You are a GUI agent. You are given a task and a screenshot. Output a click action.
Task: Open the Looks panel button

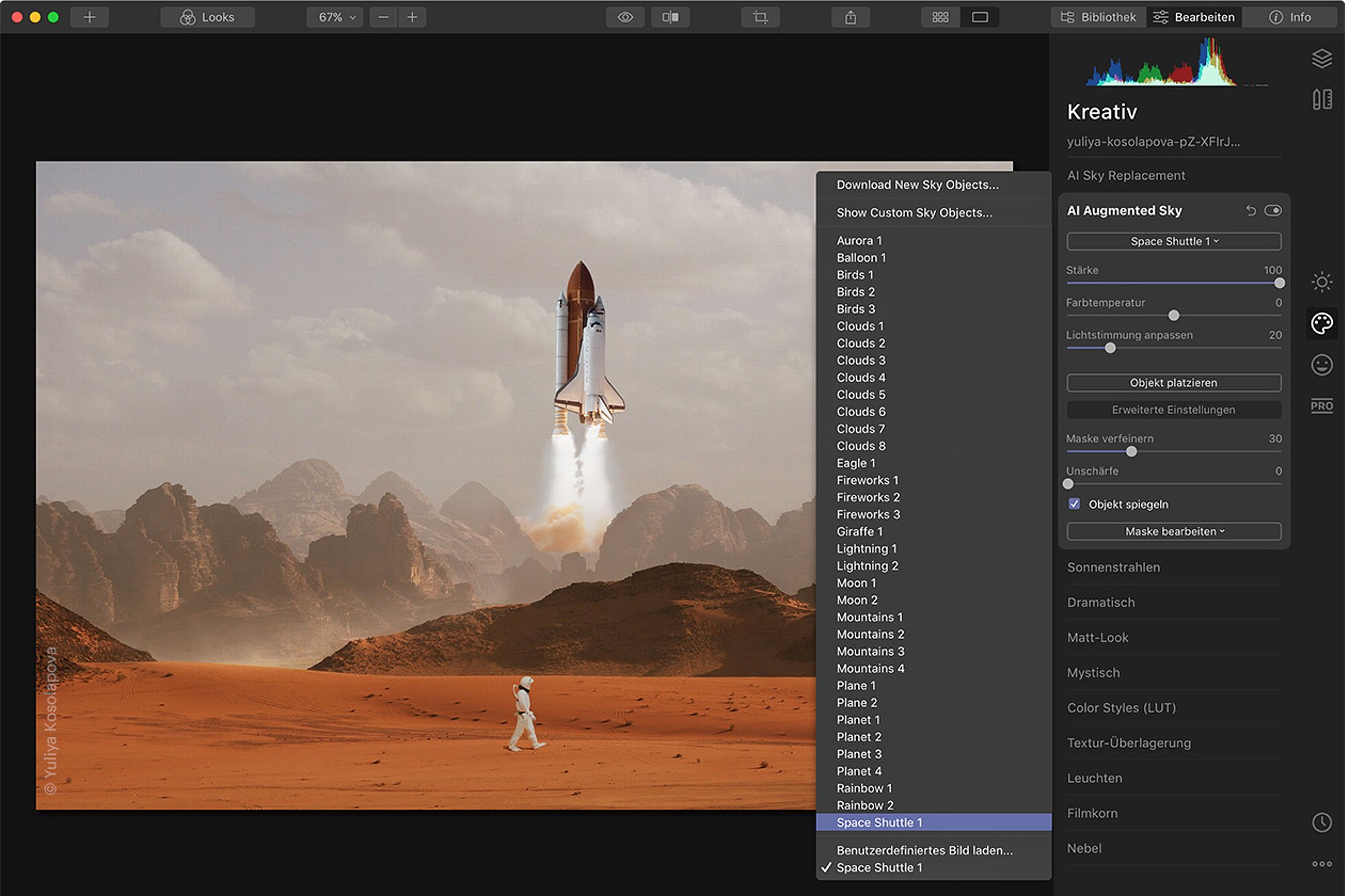(x=208, y=17)
